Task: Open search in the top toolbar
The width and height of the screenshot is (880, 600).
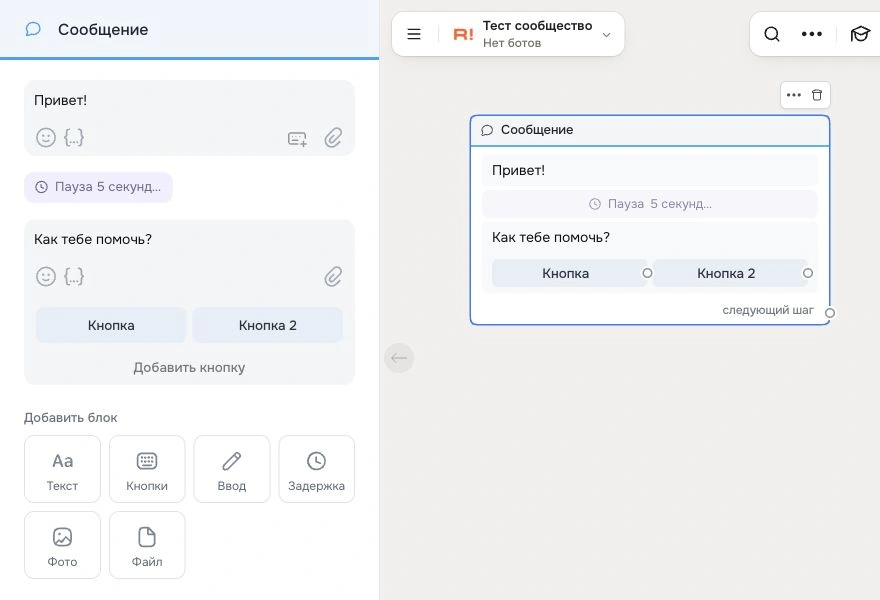Action: 772,34
